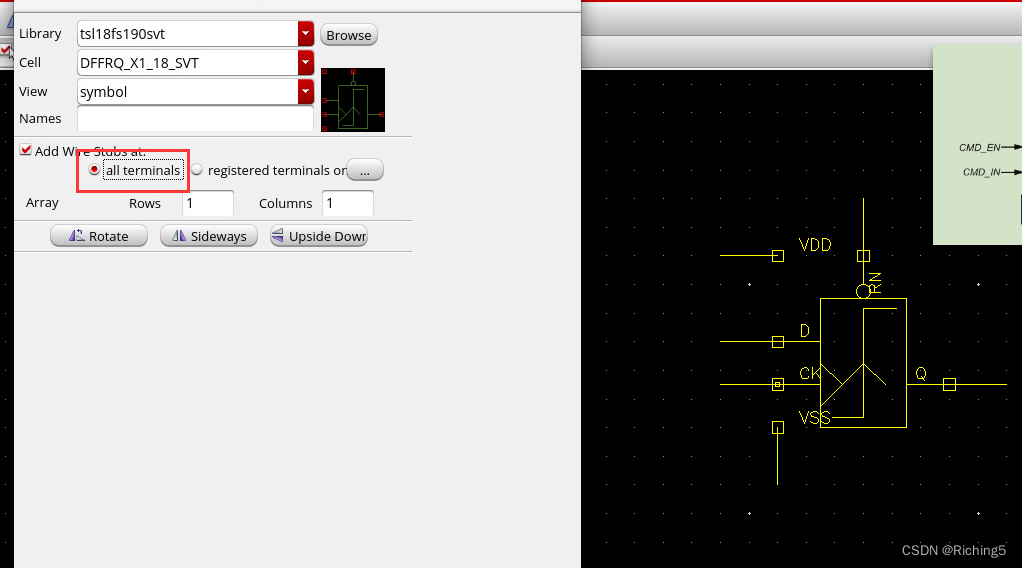Click the RN pin square above the bubble

point(864,256)
